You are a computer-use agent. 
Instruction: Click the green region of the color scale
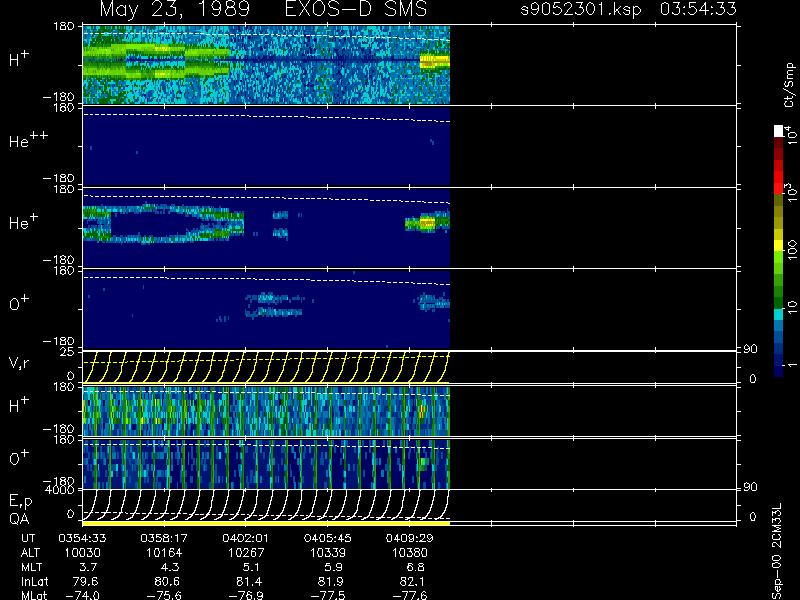pos(779,281)
